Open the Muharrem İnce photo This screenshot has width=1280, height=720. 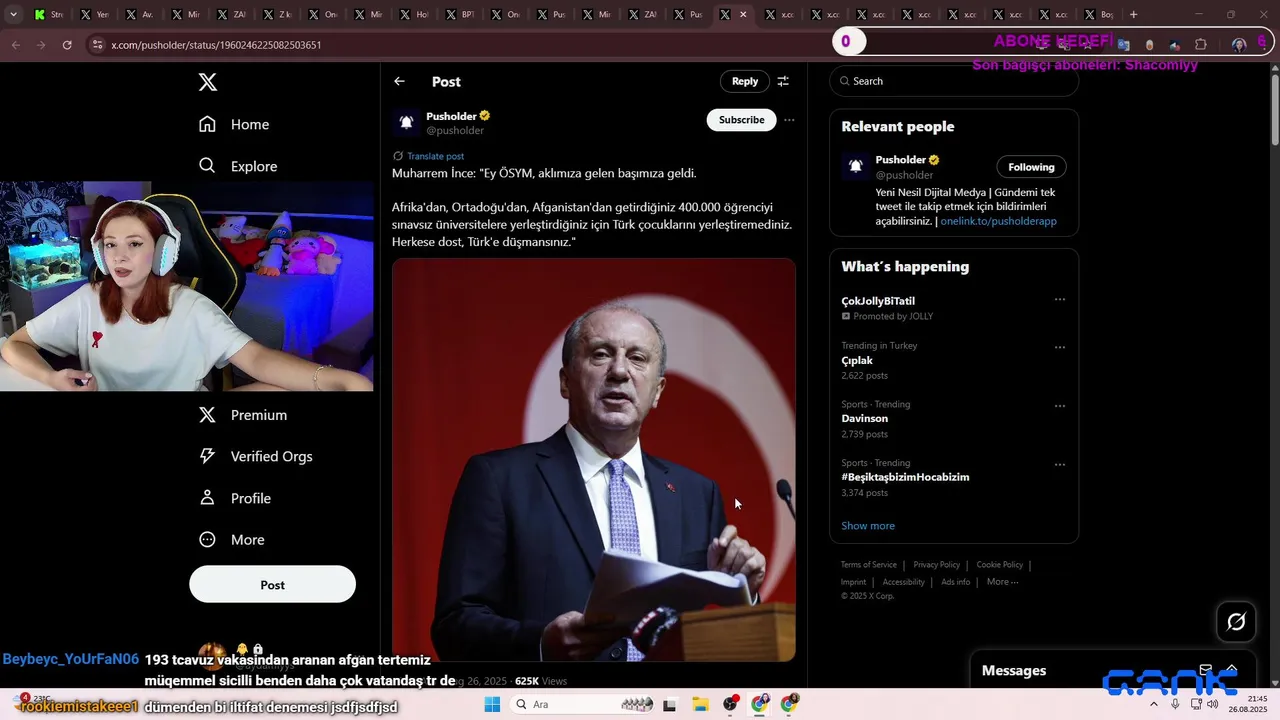click(x=594, y=460)
